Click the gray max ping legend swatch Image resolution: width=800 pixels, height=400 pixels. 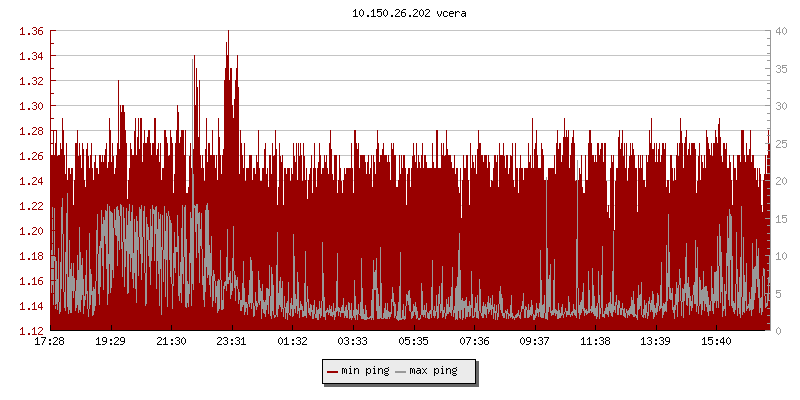pos(401,371)
